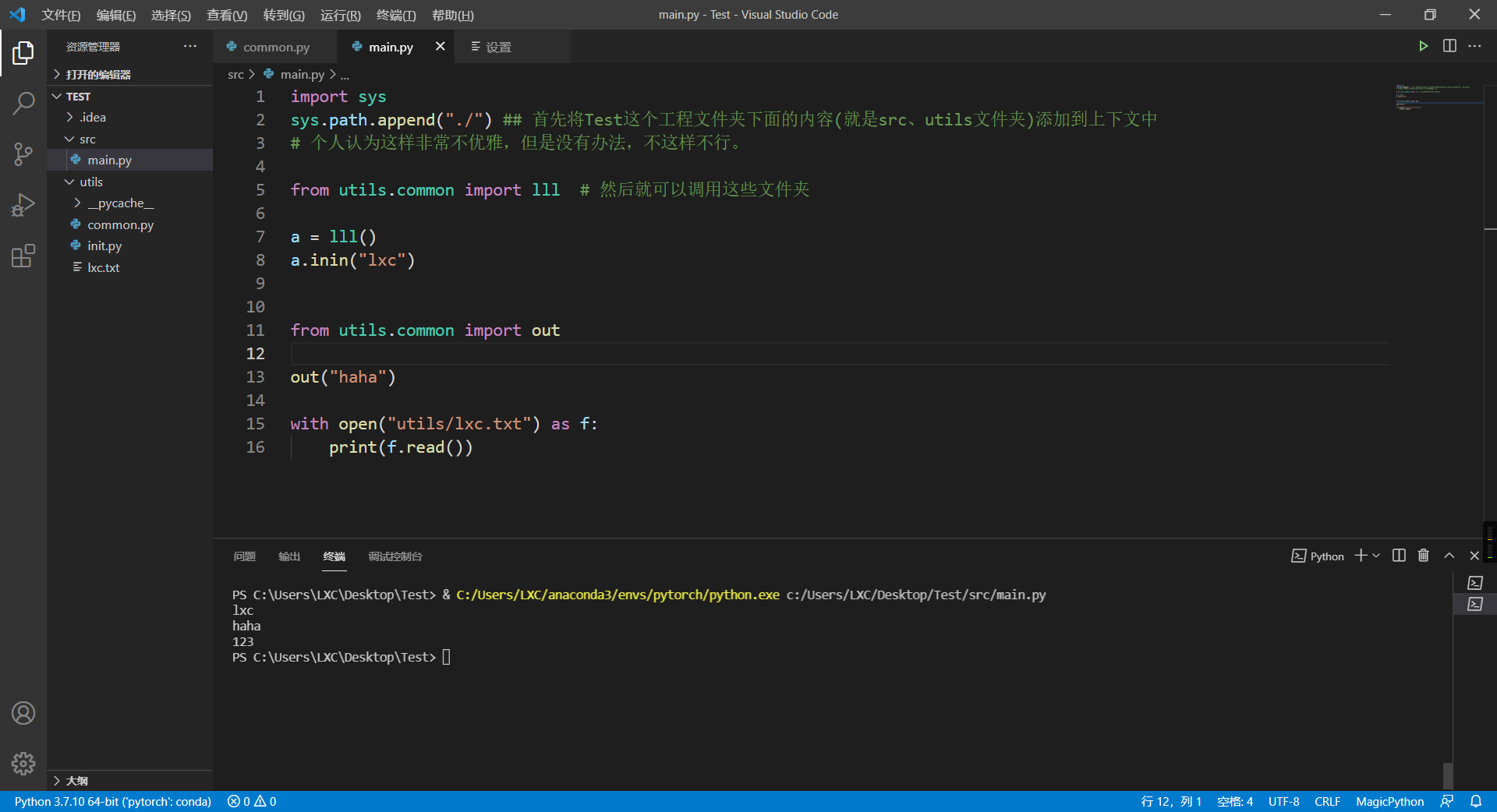Open the Extensions view
This screenshot has width=1497, height=812.
[x=23, y=256]
